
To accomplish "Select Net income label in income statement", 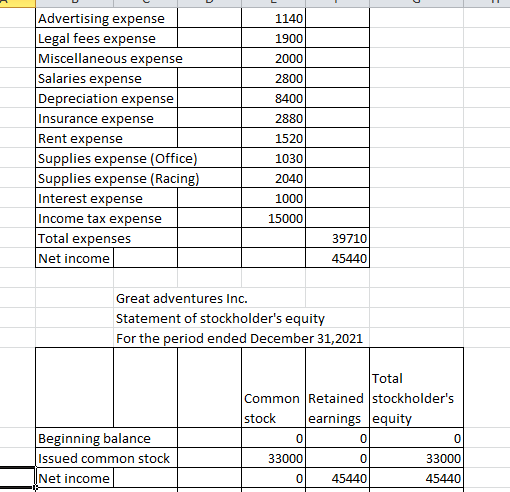I will click(x=74, y=258).
